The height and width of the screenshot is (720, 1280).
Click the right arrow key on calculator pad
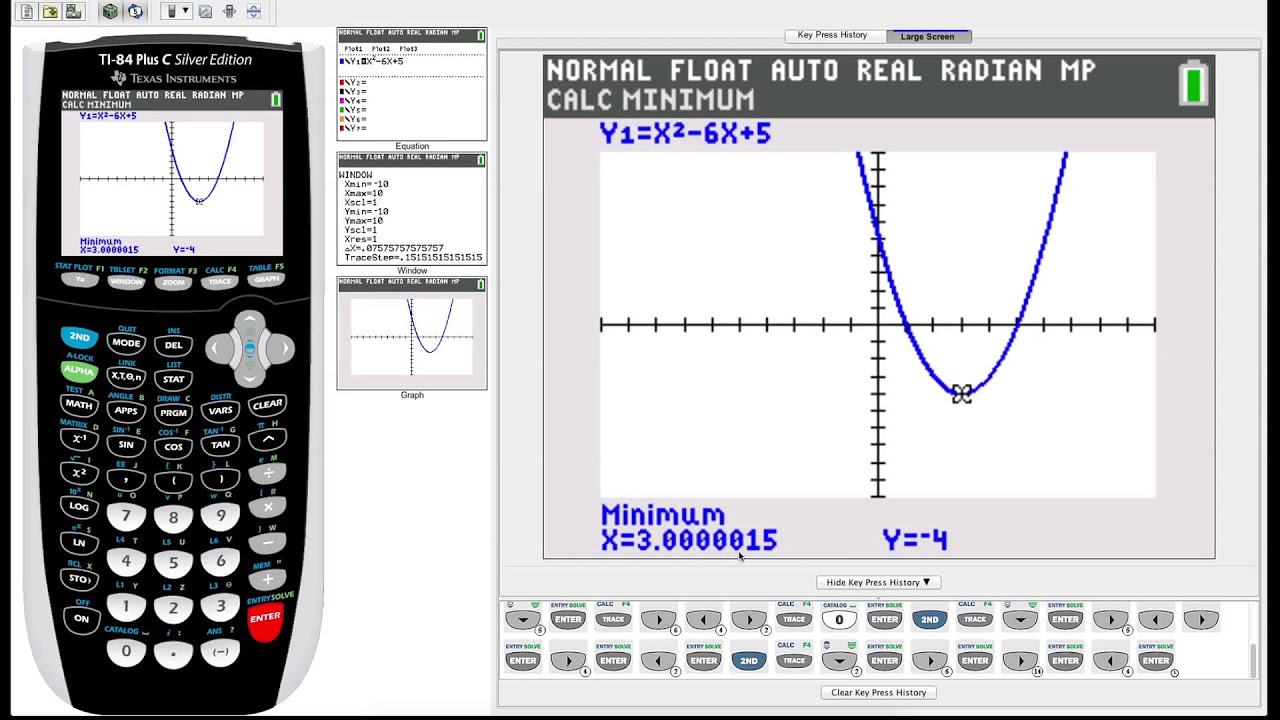(283, 348)
